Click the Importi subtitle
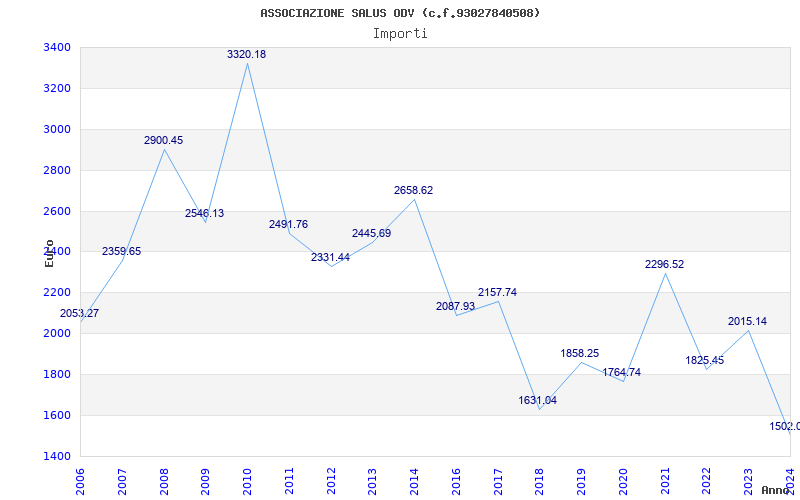 tap(400, 34)
